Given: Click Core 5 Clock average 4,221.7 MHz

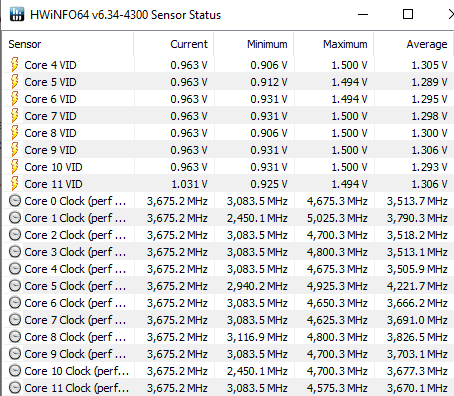Looking at the screenshot, I should point(417,286).
